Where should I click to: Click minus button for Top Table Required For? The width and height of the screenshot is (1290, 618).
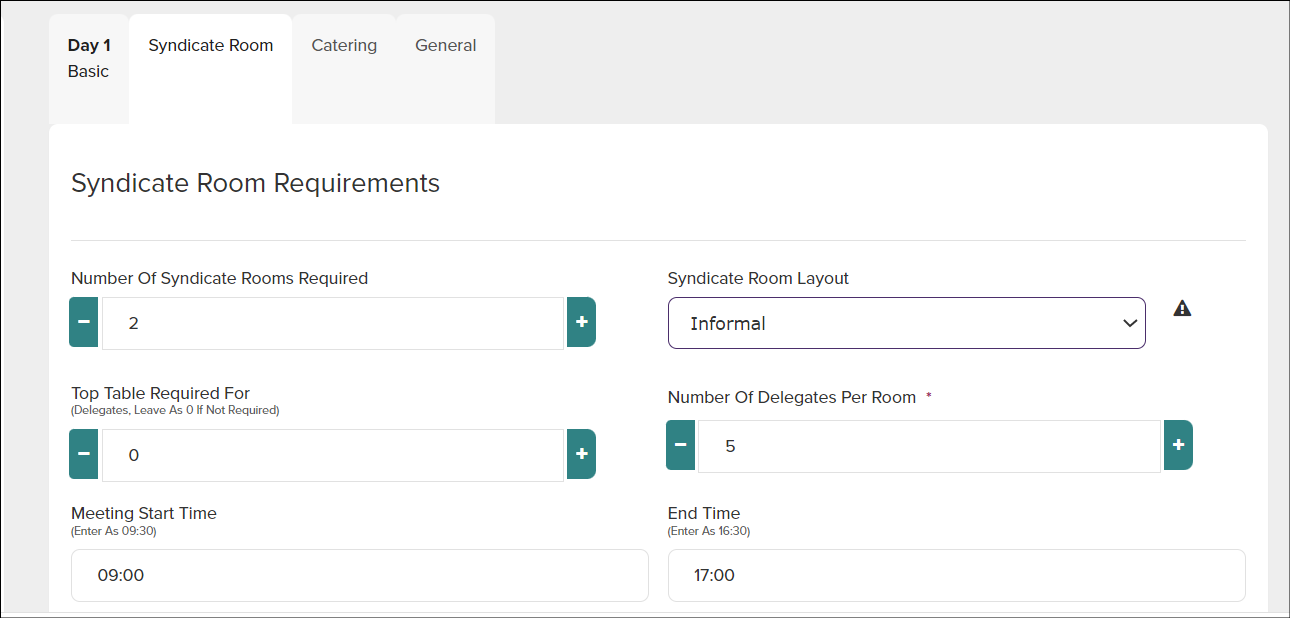coord(84,454)
